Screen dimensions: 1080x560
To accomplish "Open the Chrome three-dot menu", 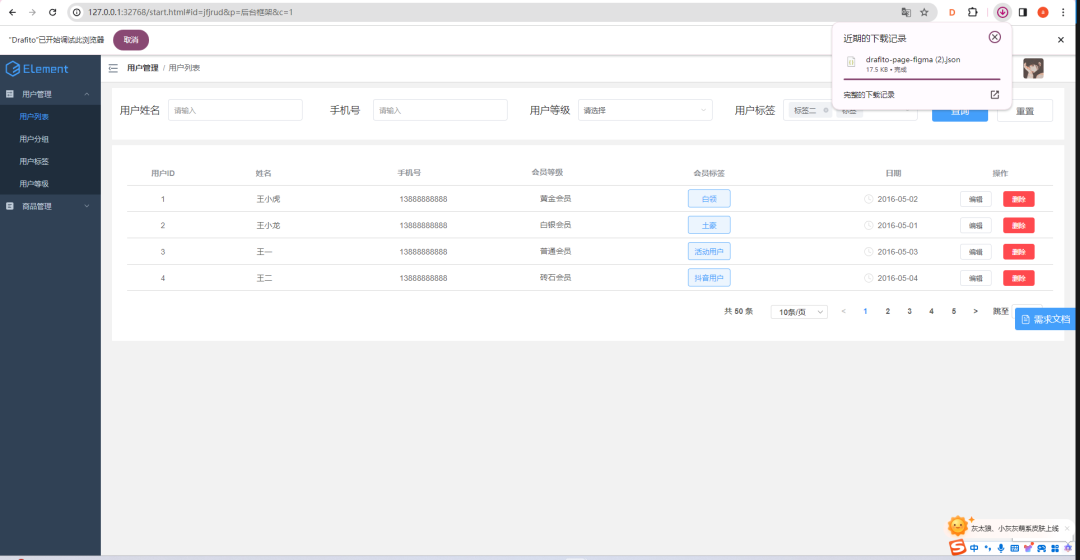I will (1063, 12).
